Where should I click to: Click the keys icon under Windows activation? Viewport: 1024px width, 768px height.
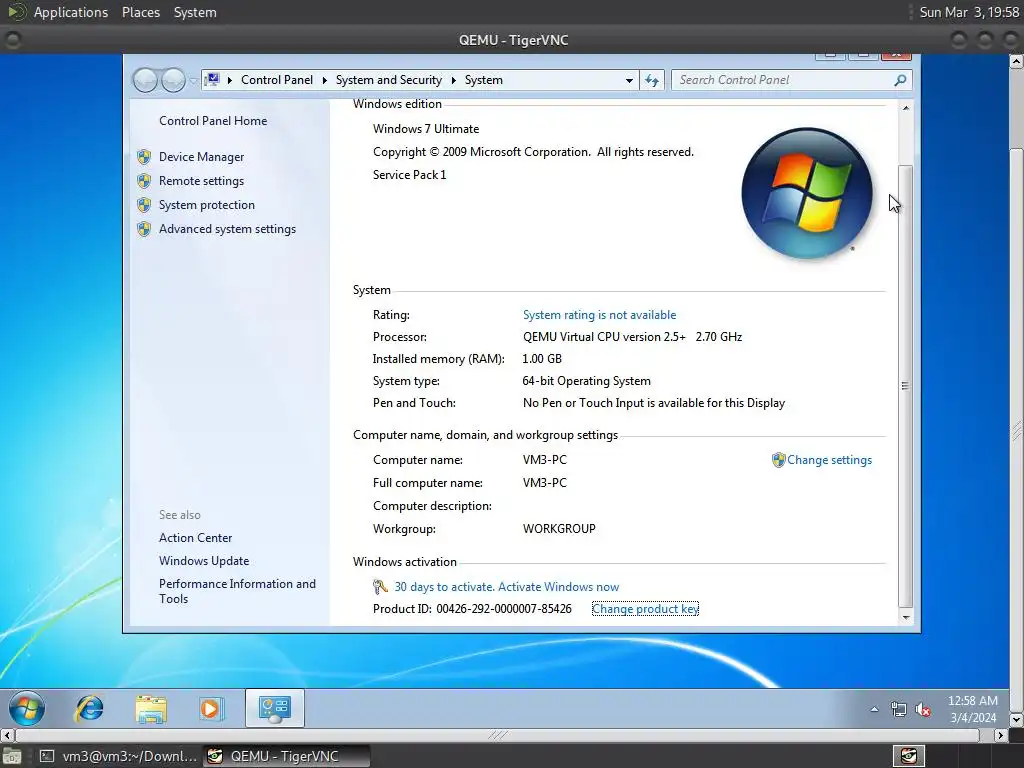[381, 586]
